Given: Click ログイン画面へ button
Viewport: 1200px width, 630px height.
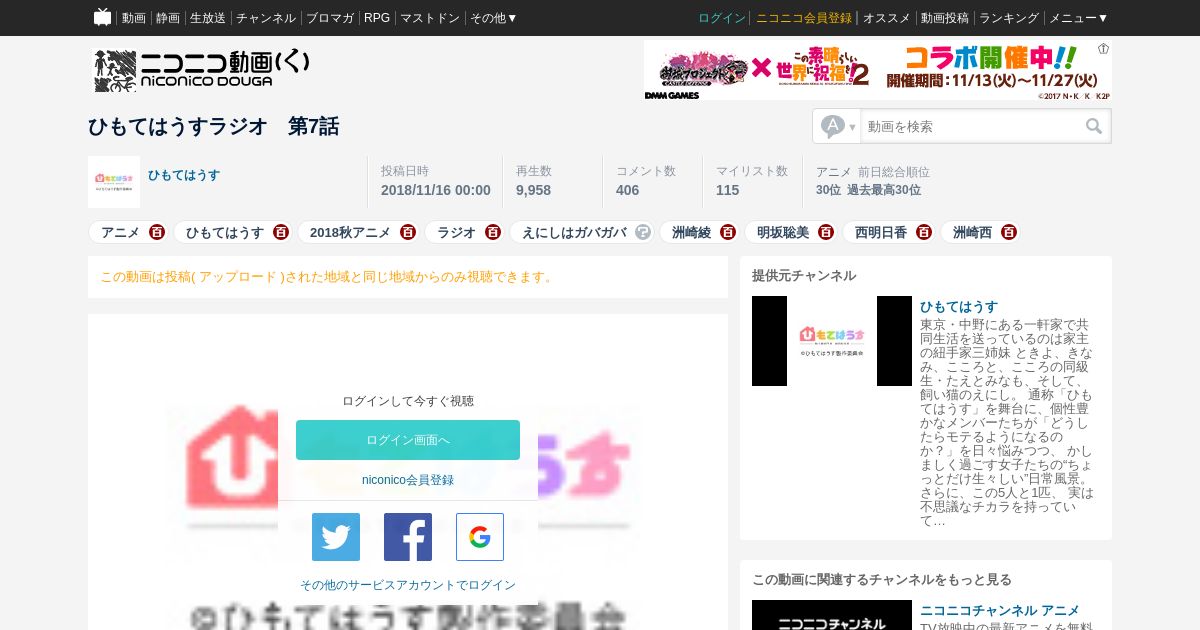Looking at the screenshot, I should click(408, 440).
